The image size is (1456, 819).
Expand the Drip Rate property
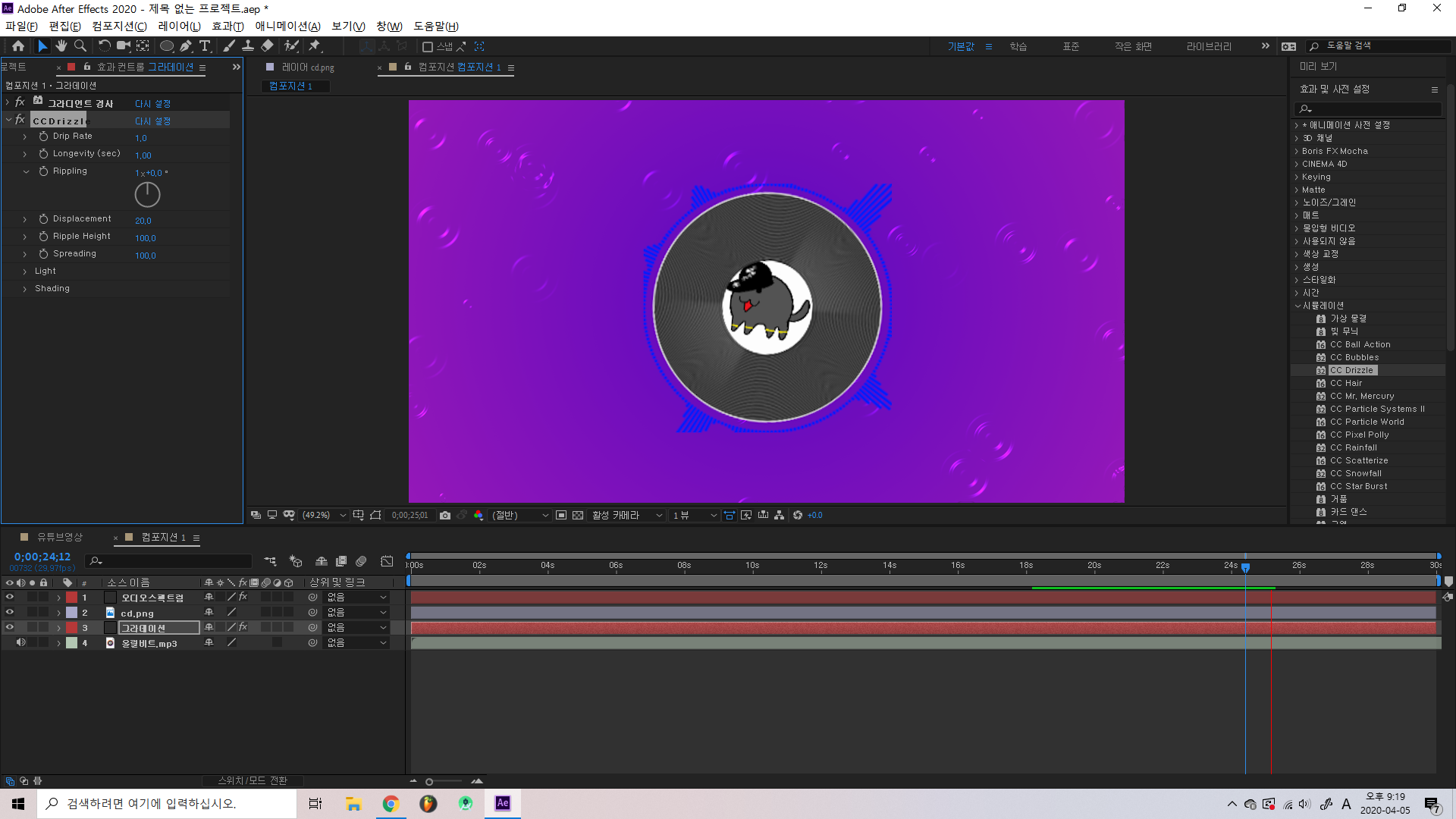point(25,136)
